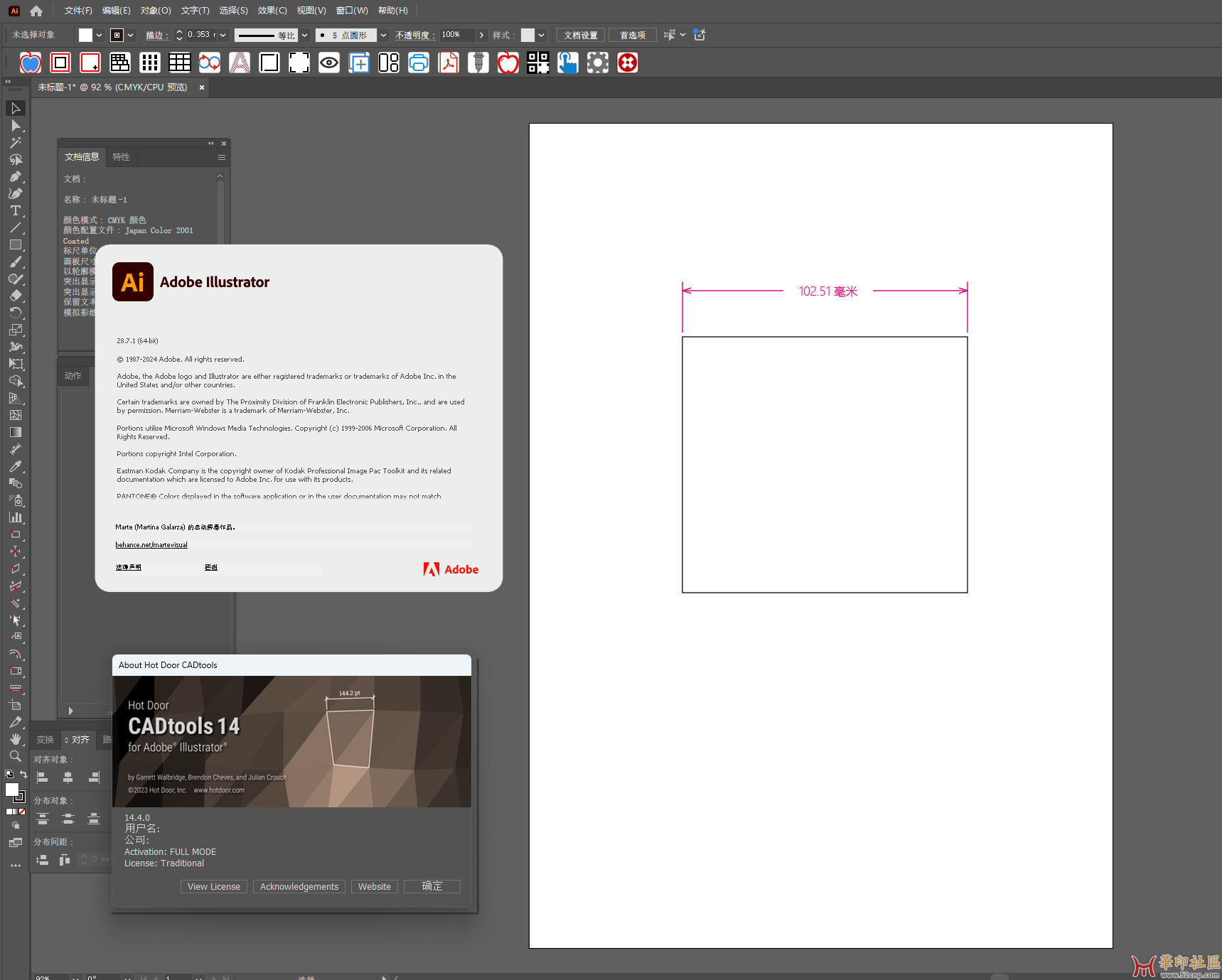Click the fill color swatch in toolbar
The width and height of the screenshot is (1222, 980).
coord(12,790)
